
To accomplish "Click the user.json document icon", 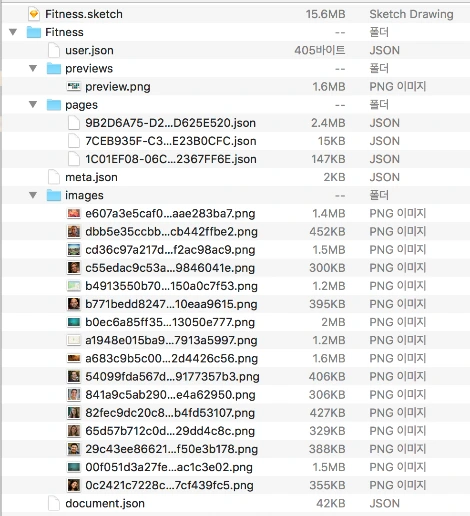I will click(54, 50).
